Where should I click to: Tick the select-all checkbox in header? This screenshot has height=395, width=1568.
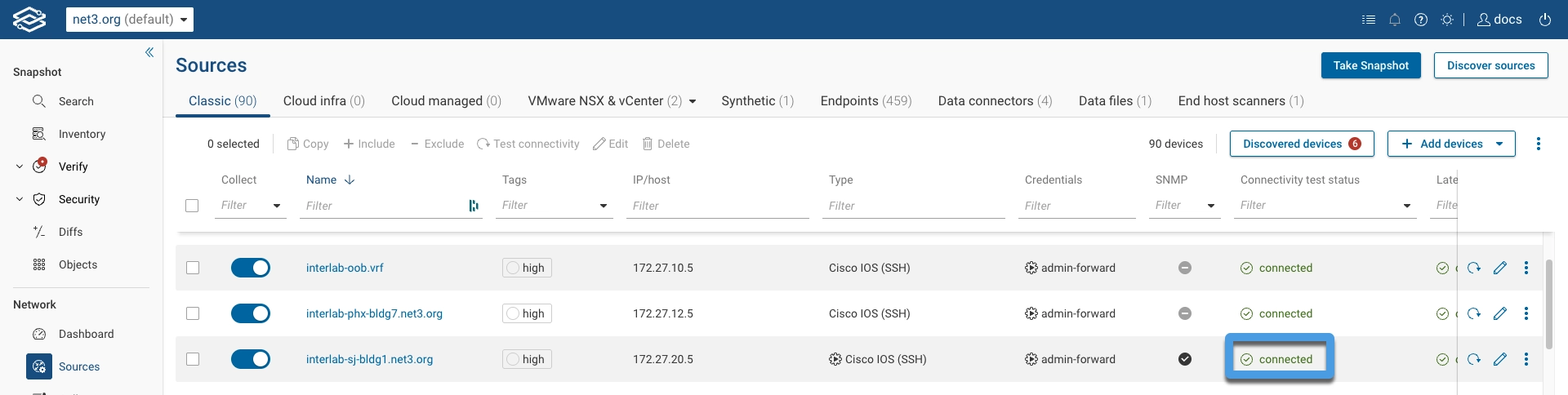192,206
